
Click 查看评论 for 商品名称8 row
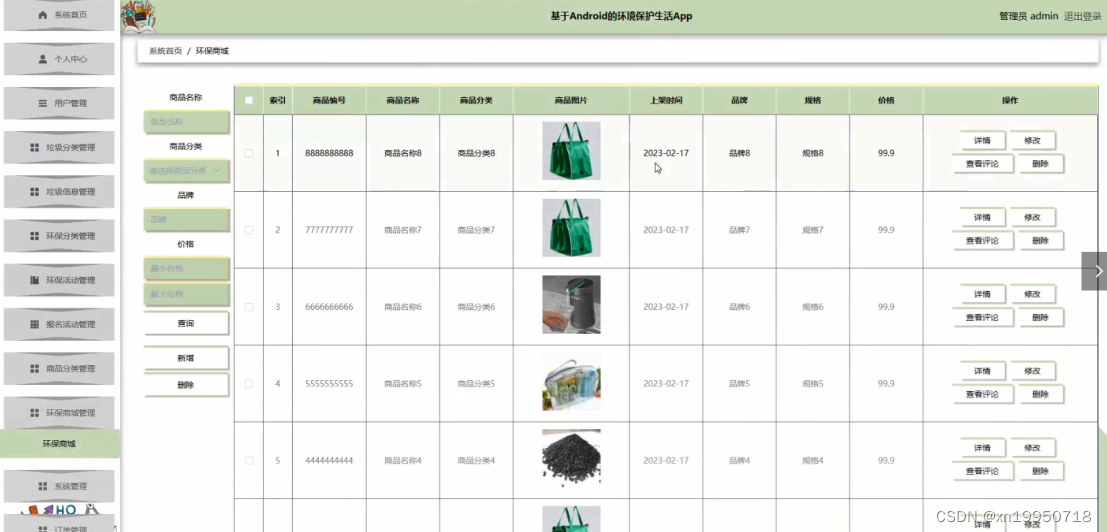click(x=982, y=164)
